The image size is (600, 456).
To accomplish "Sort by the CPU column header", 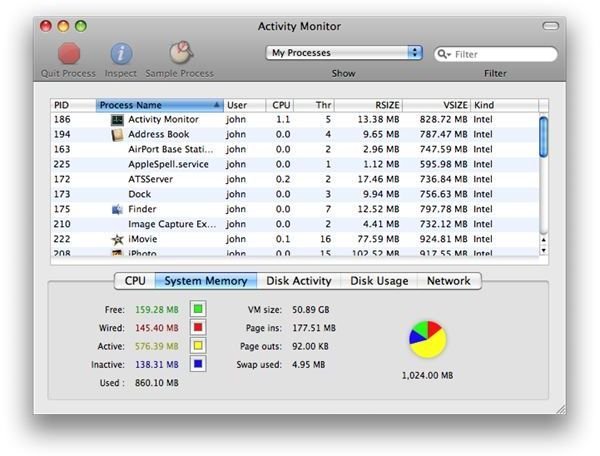I will point(280,105).
